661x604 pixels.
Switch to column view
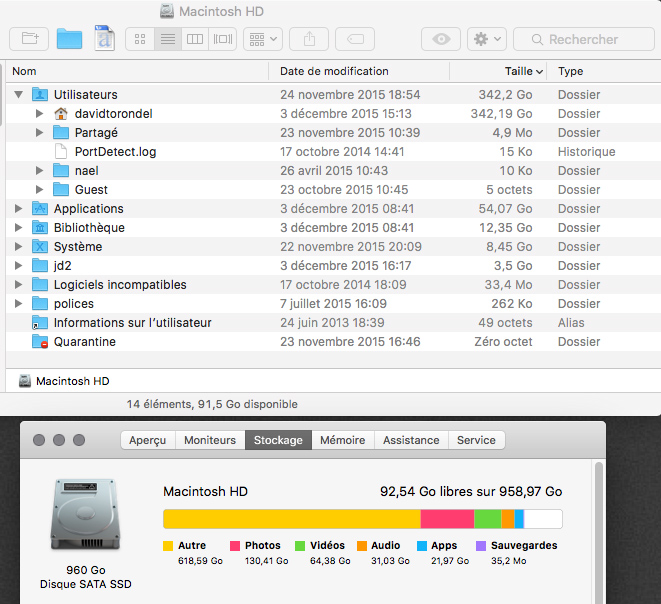click(195, 39)
